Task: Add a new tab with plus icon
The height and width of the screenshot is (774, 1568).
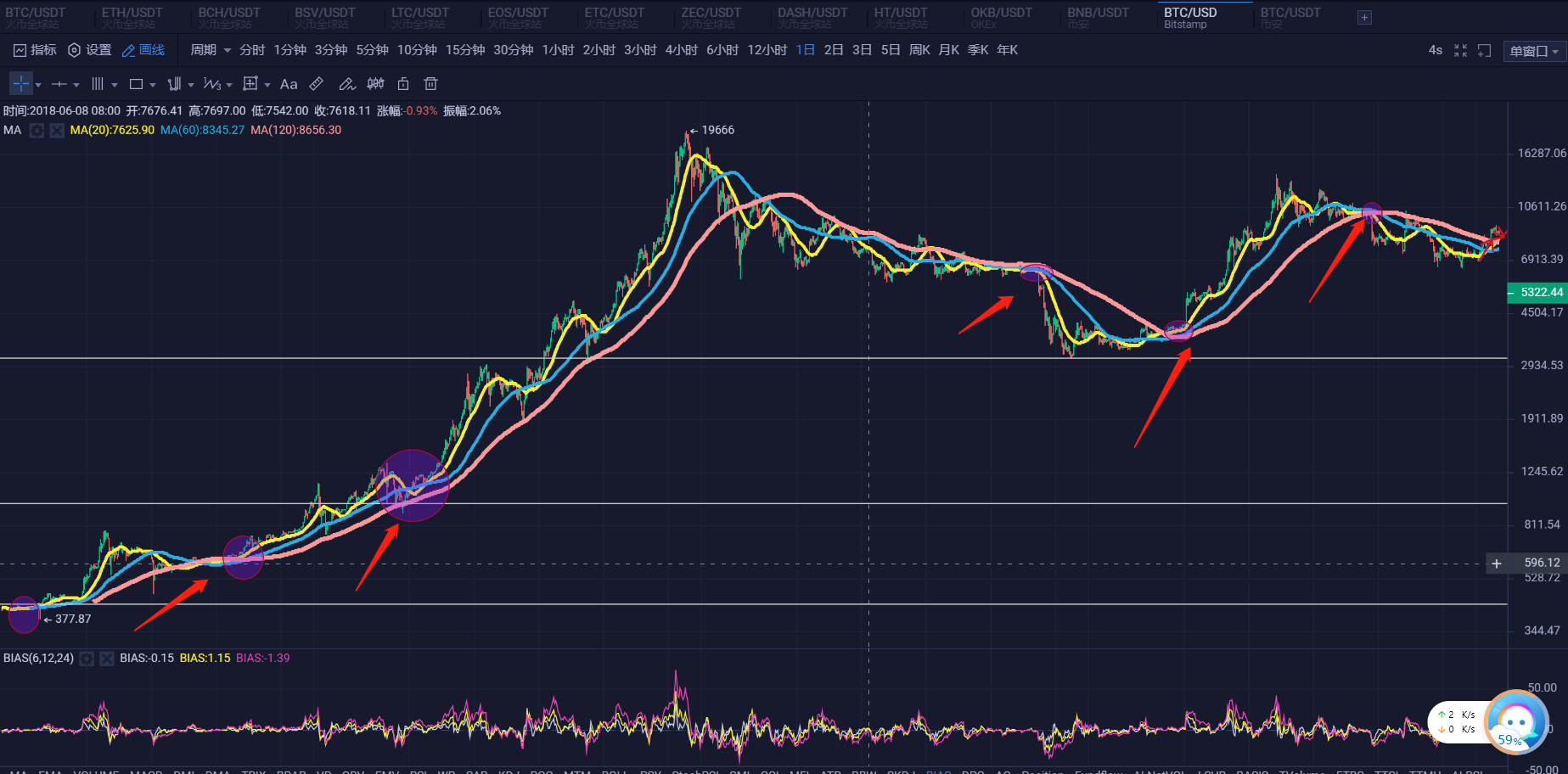Action: (1364, 18)
